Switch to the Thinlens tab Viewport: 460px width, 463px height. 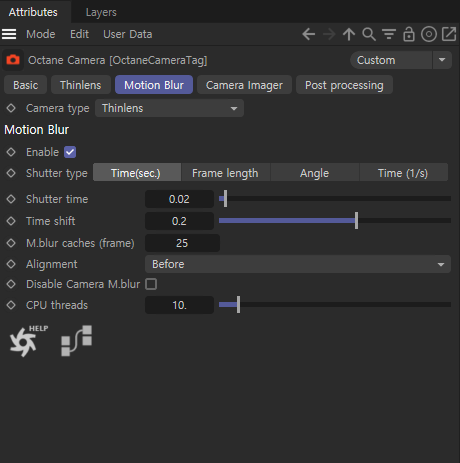81,85
